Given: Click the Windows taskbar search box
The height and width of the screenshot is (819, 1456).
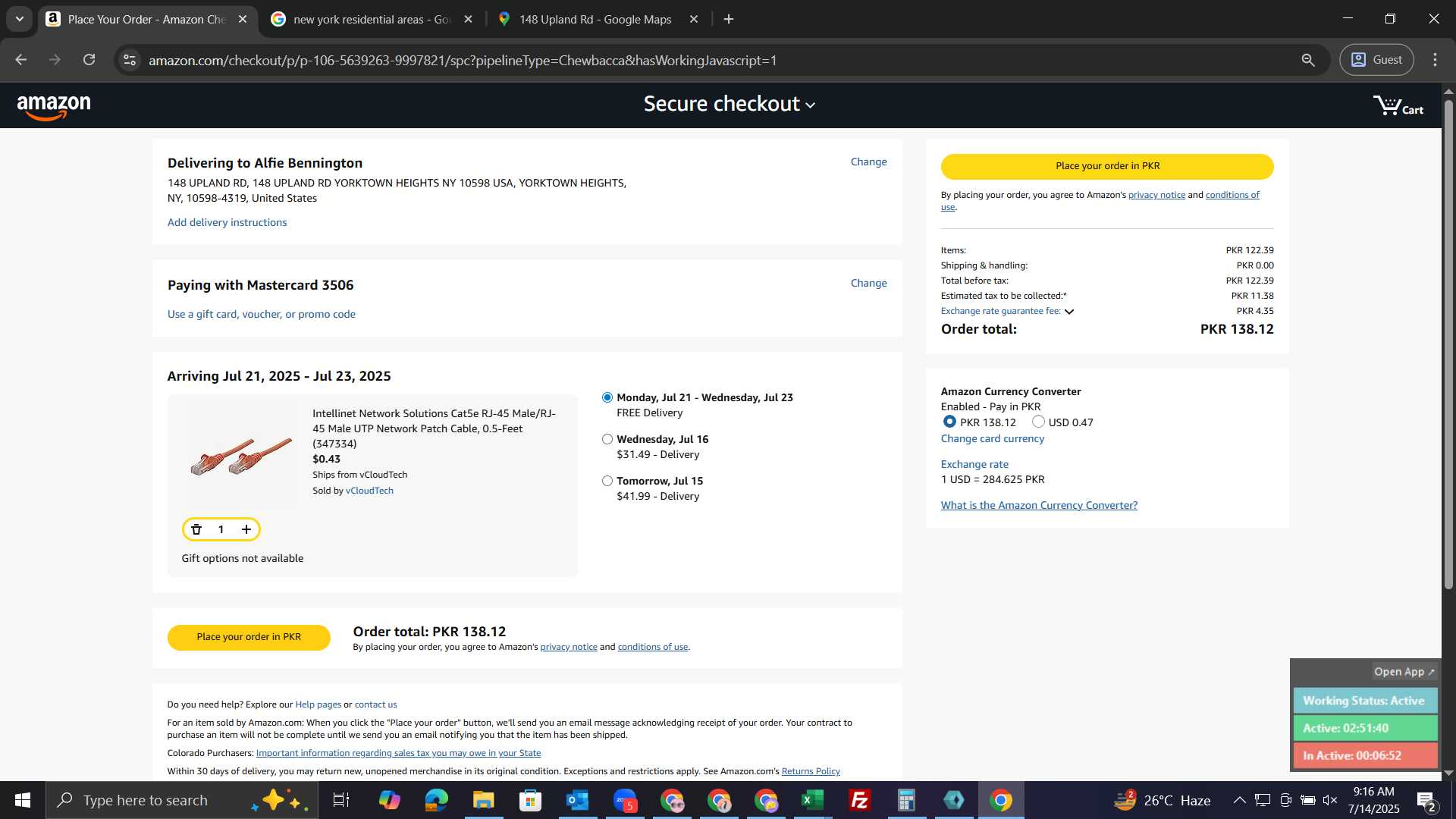Looking at the screenshot, I should [182, 800].
